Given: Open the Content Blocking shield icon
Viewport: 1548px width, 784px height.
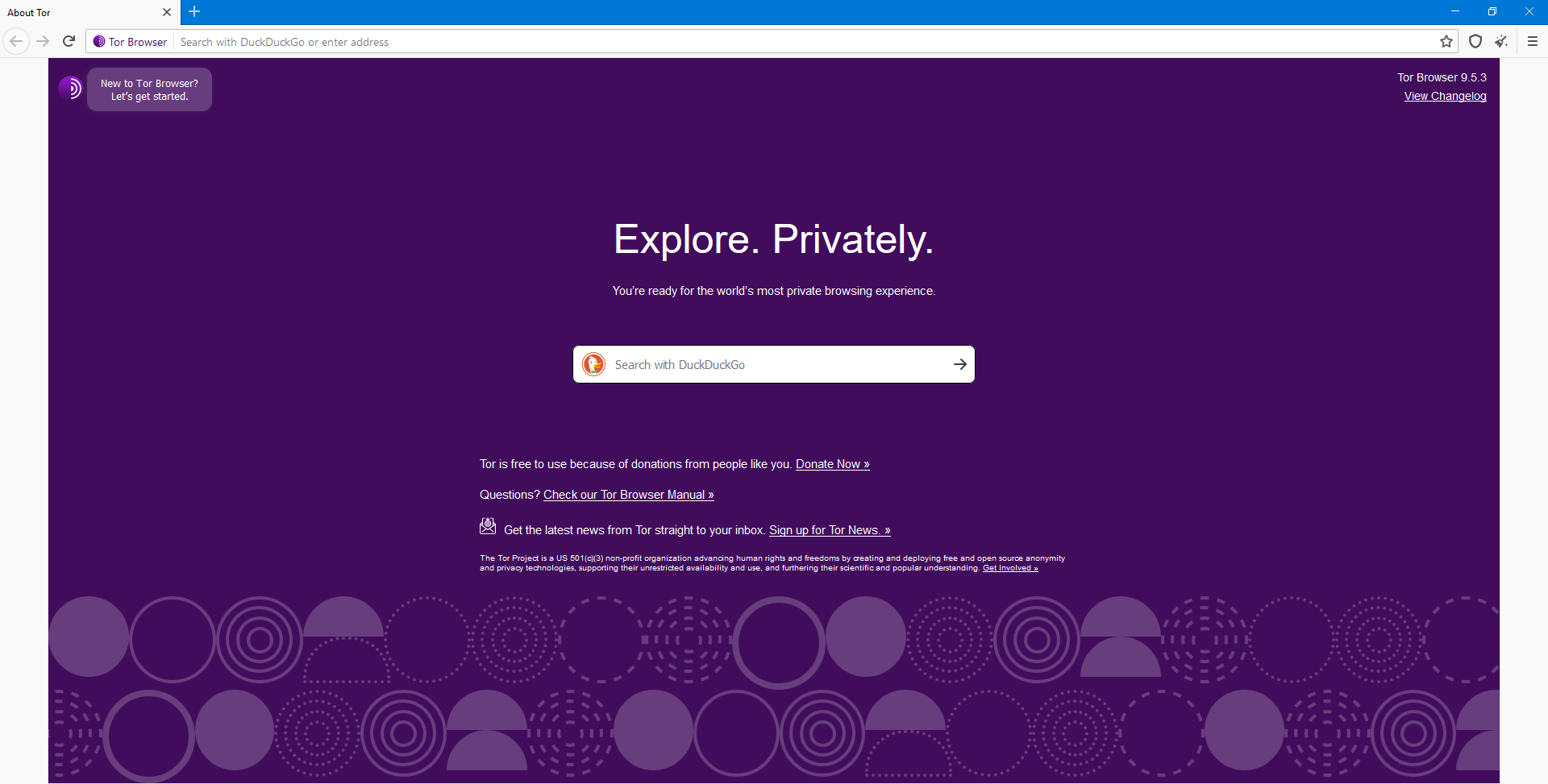Looking at the screenshot, I should coord(1475,41).
